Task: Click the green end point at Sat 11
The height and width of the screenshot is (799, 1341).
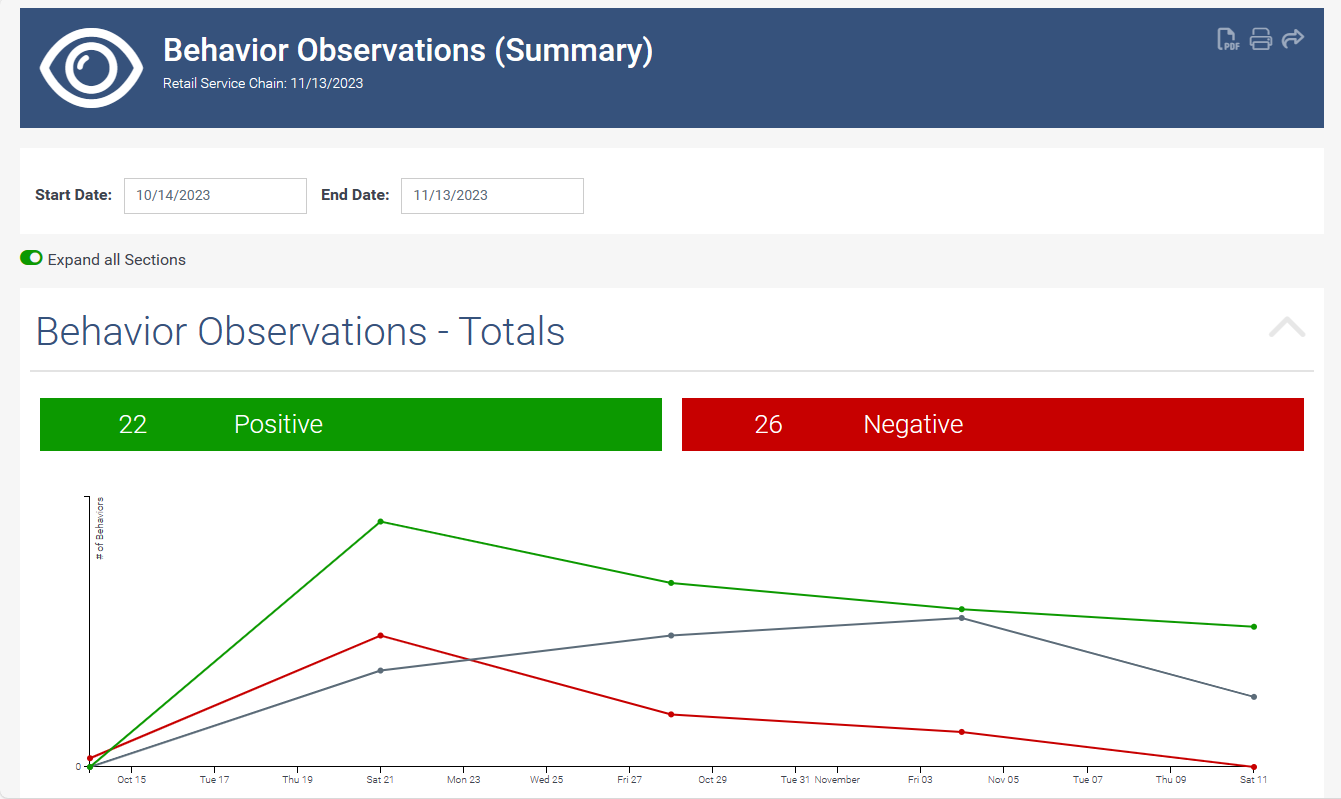Action: [1253, 627]
